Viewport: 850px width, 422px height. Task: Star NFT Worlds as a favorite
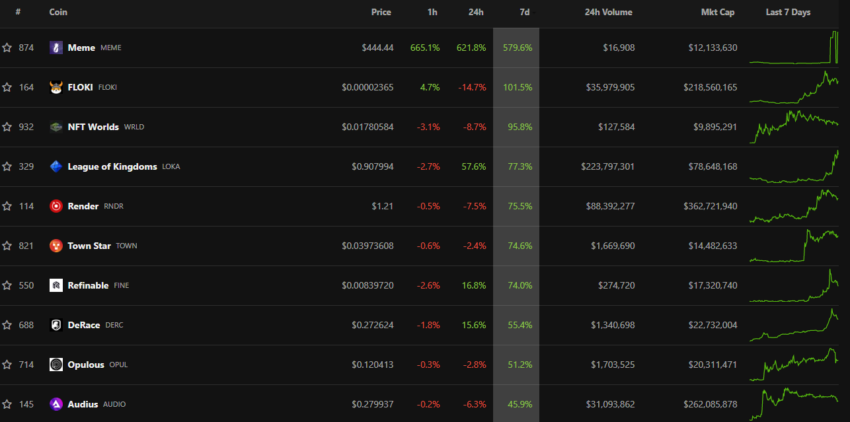[7, 127]
